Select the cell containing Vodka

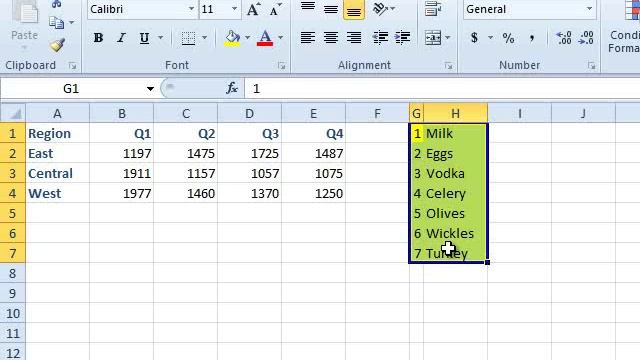coord(456,173)
